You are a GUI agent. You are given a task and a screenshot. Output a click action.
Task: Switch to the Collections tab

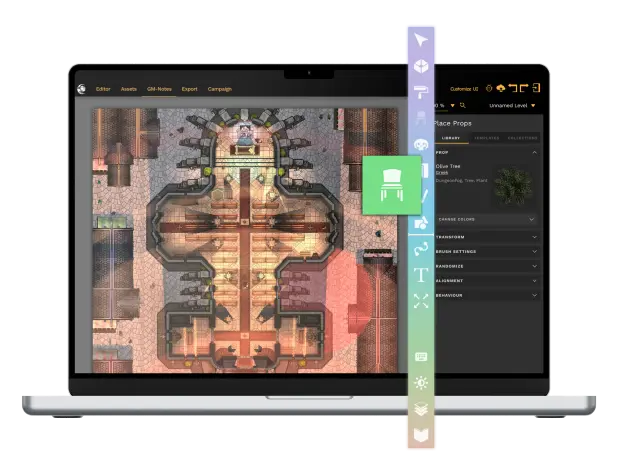click(522, 138)
